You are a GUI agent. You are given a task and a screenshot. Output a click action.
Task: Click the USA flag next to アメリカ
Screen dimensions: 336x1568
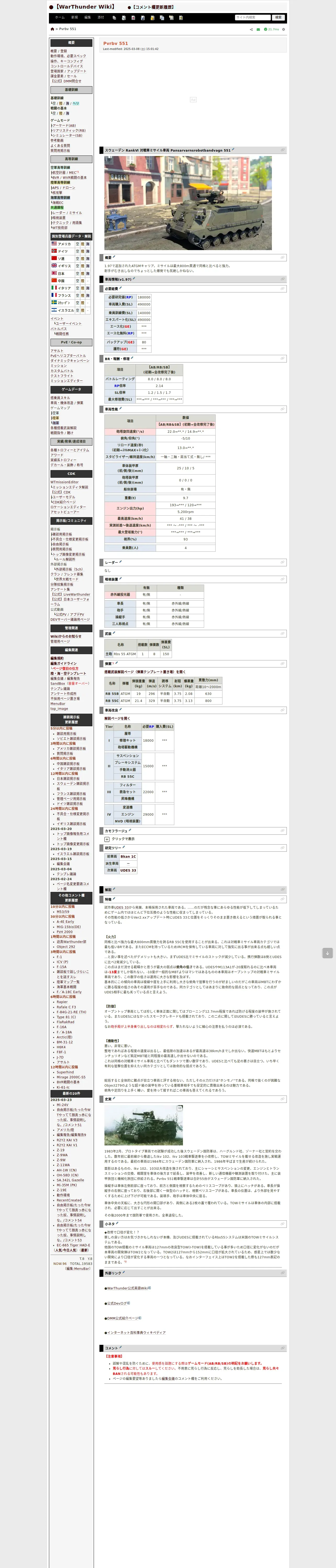click(54, 244)
